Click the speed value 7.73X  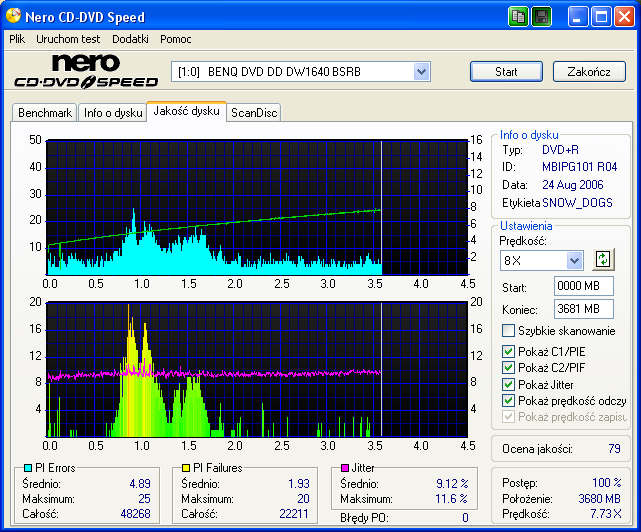(x=605, y=514)
